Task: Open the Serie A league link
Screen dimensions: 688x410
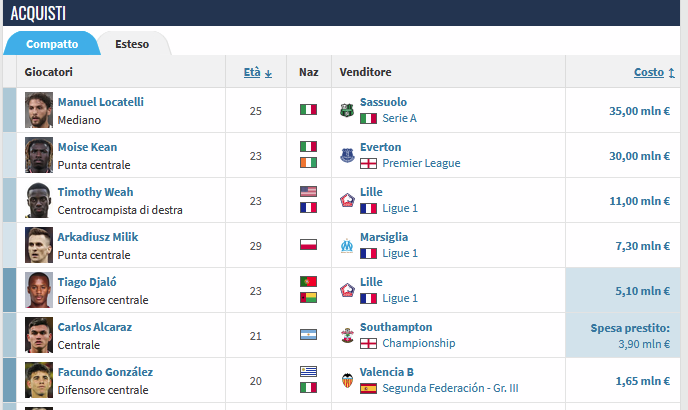Action: click(399, 118)
